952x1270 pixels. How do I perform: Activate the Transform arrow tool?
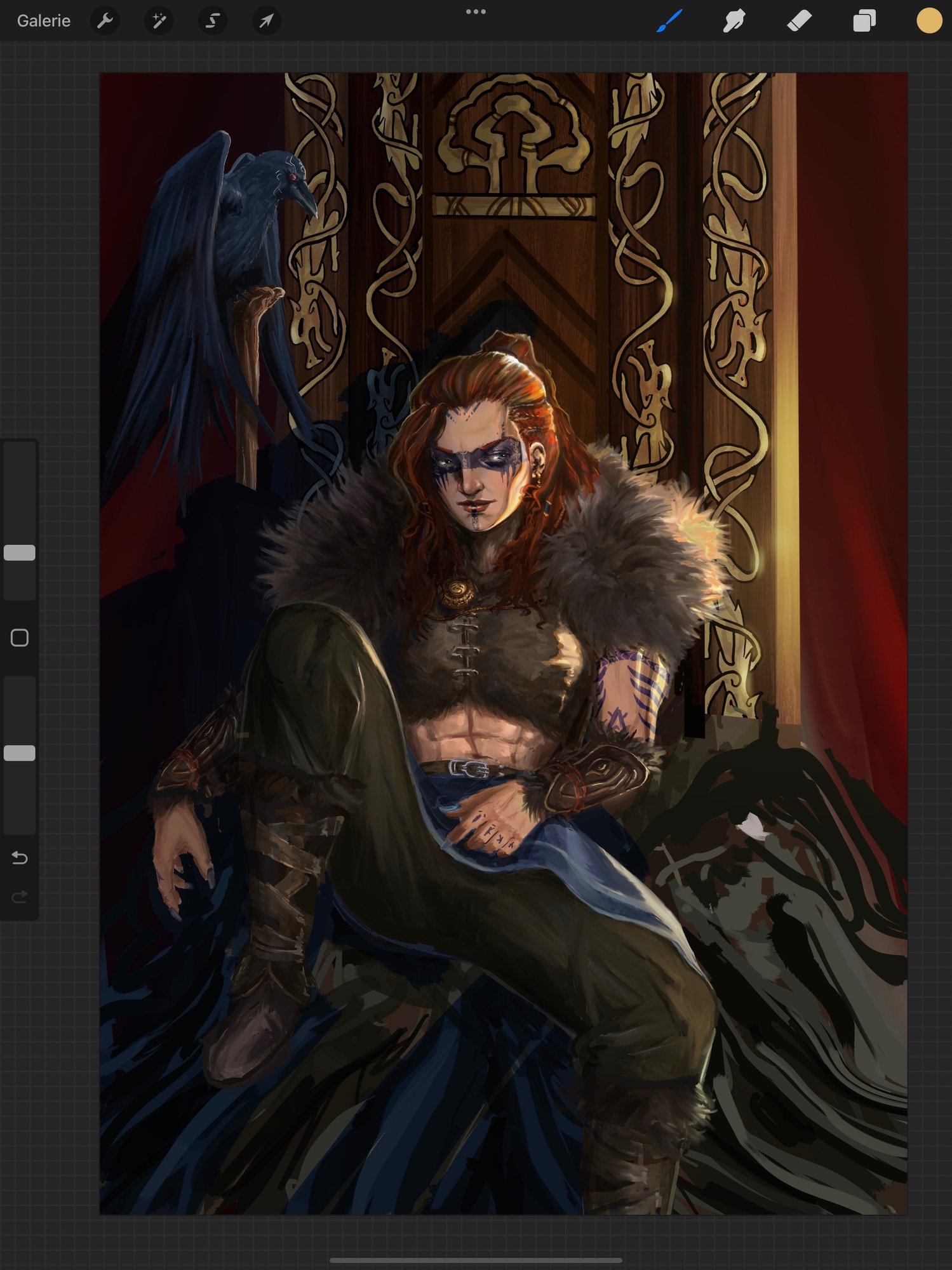265,21
